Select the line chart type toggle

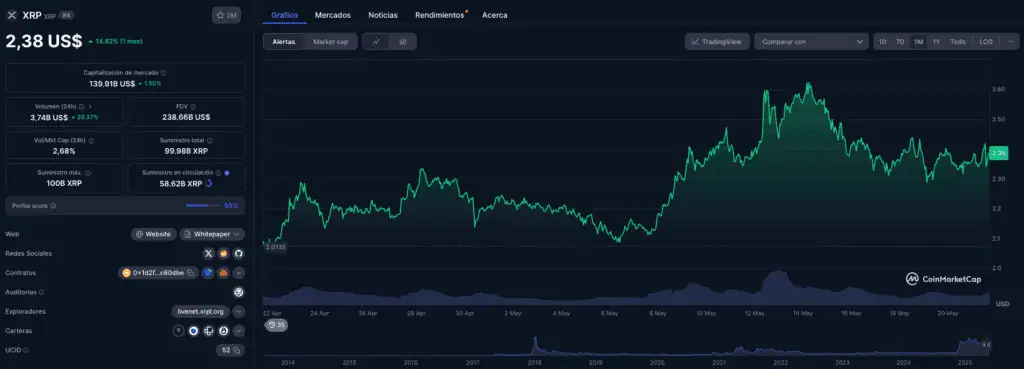pos(376,42)
